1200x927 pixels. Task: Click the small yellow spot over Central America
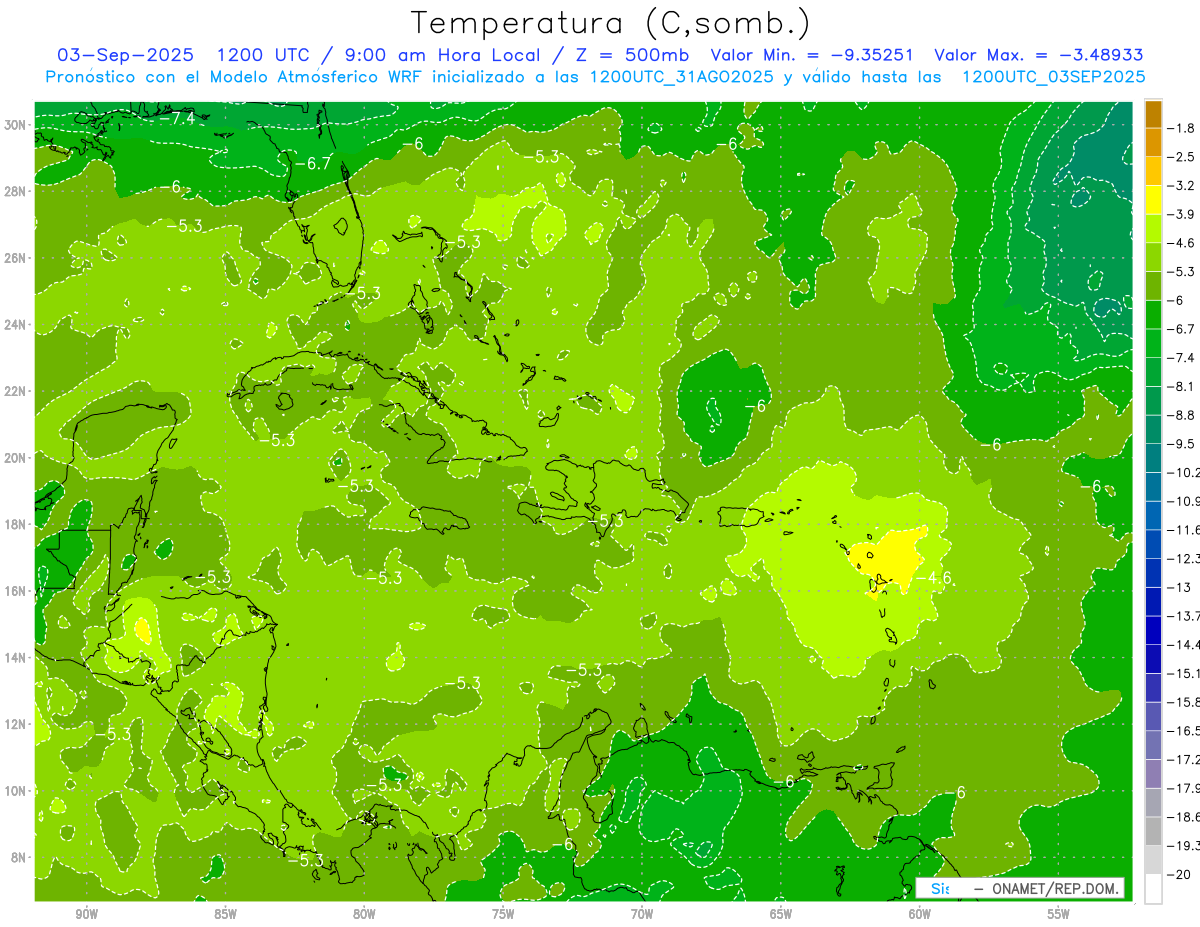pos(142,630)
